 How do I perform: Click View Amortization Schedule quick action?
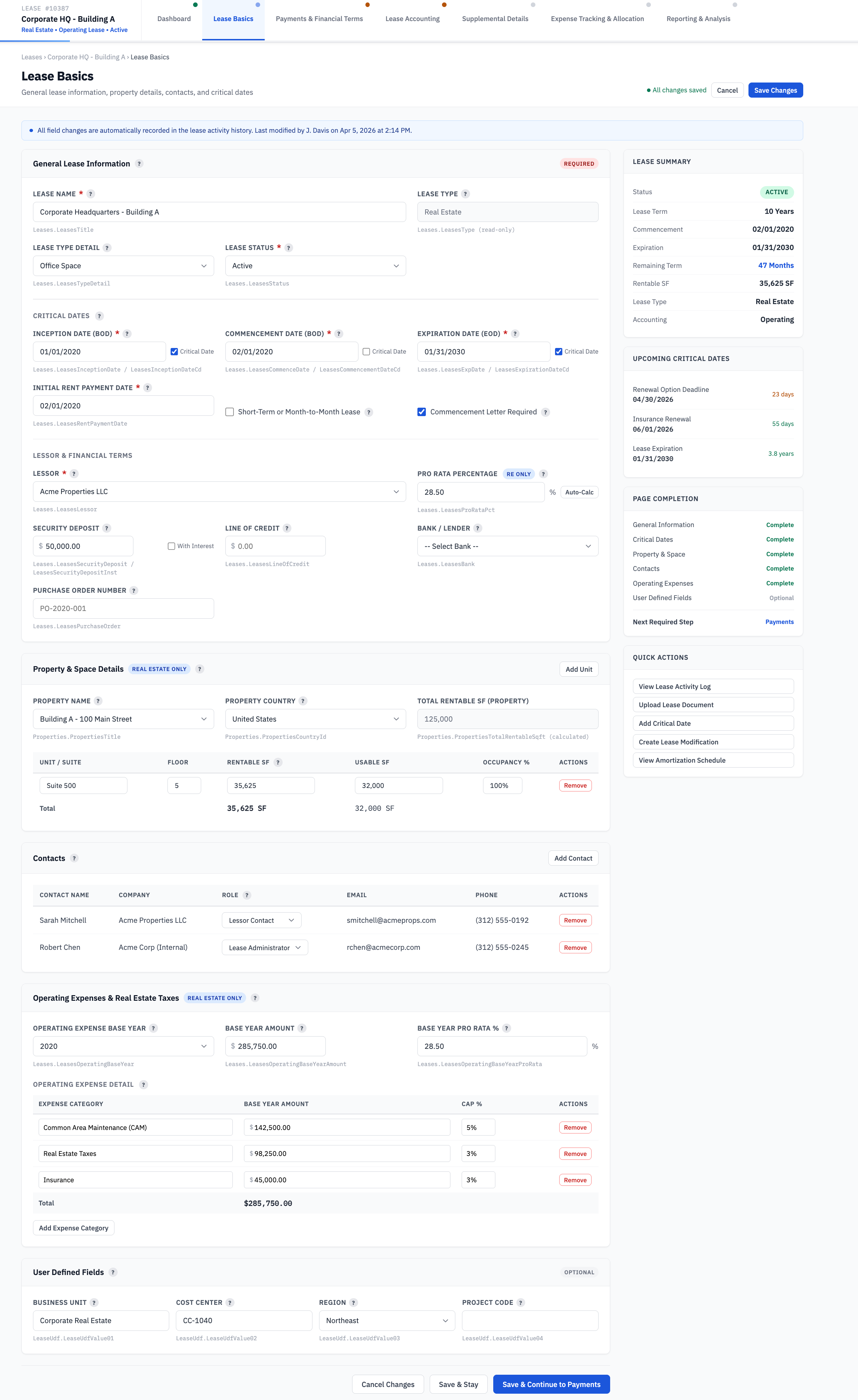click(713, 760)
